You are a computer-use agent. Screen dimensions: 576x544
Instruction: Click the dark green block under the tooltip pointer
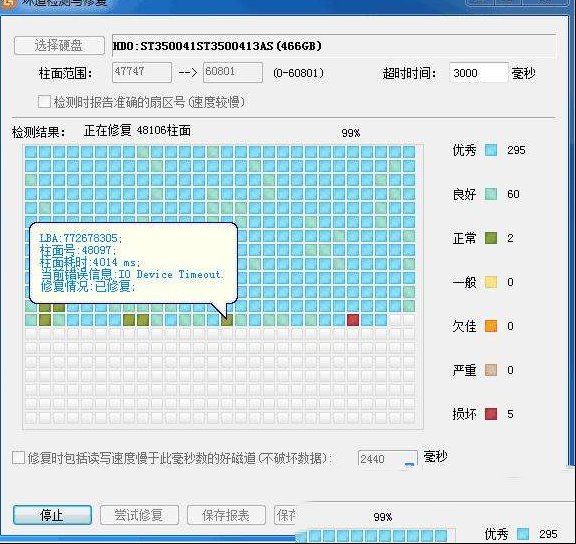click(x=227, y=320)
